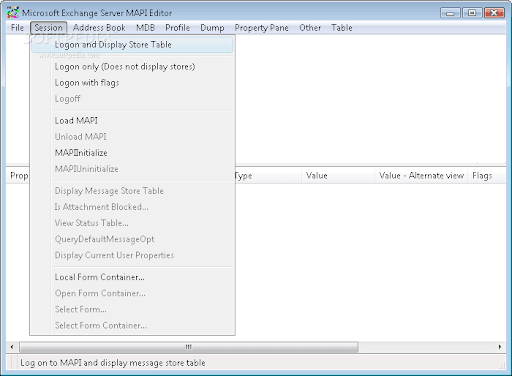Click Display Message Store Table
Image resolution: width=512 pixels, height=376 pixels.
133,191
